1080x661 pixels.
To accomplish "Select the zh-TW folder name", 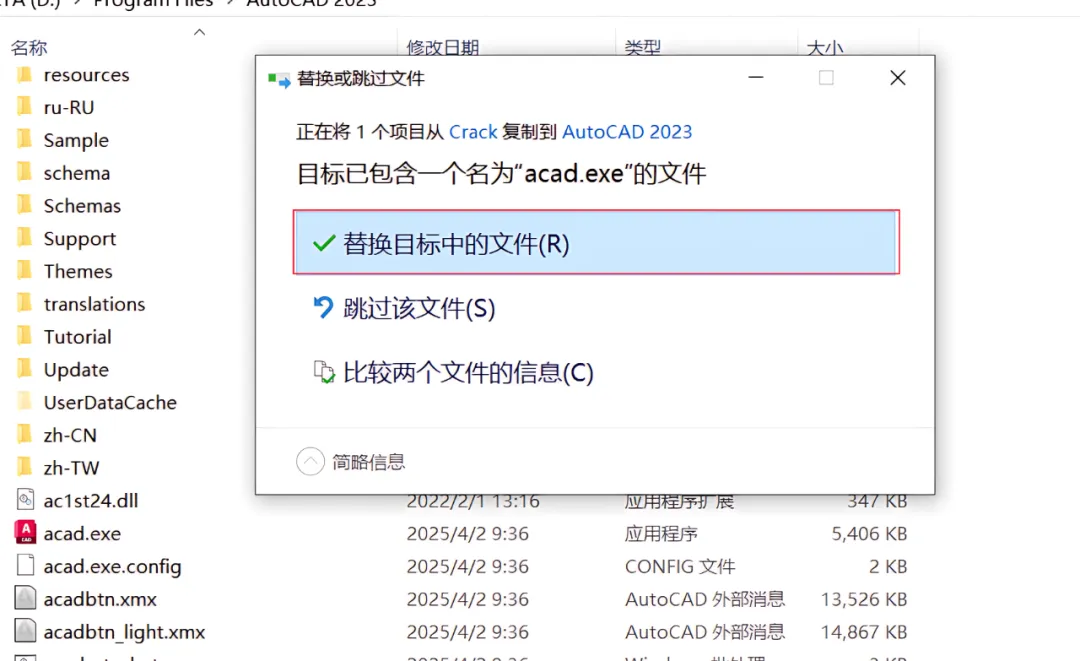I will pos(71,468).
